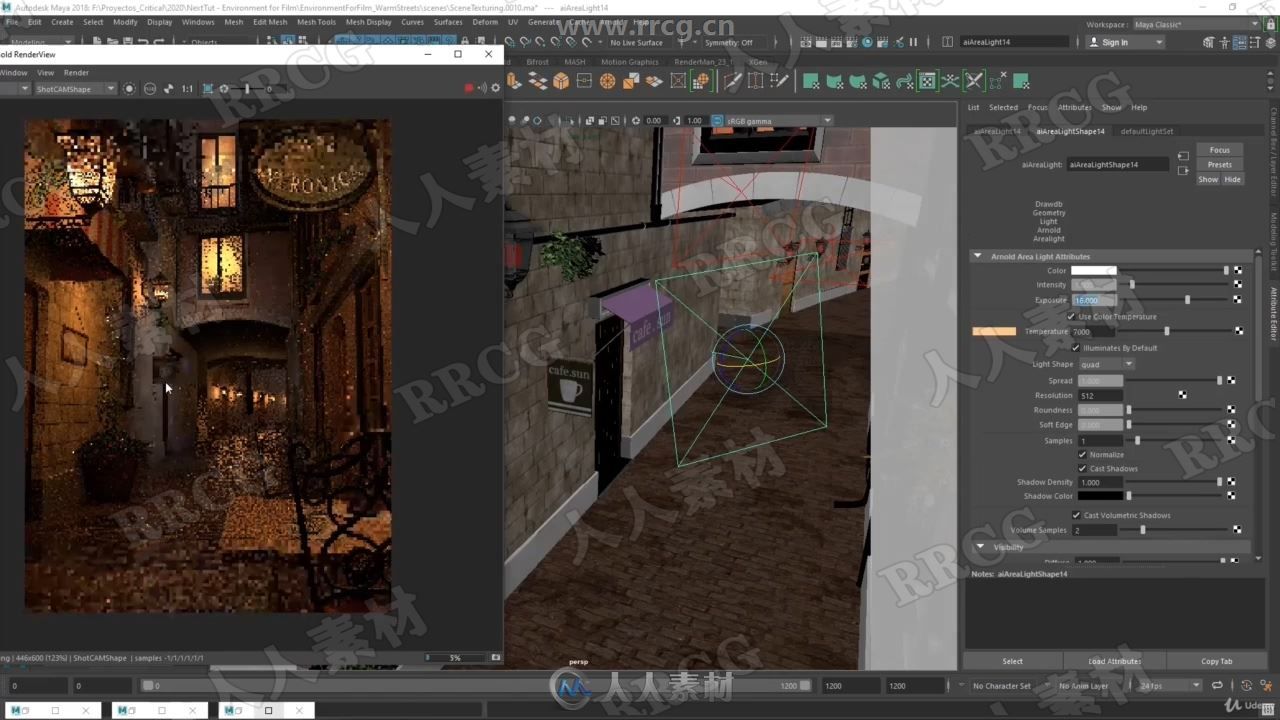This screenshot has height=720, width=1280.
Task: Click the Copy Tab button
Action: [1217, 661]
